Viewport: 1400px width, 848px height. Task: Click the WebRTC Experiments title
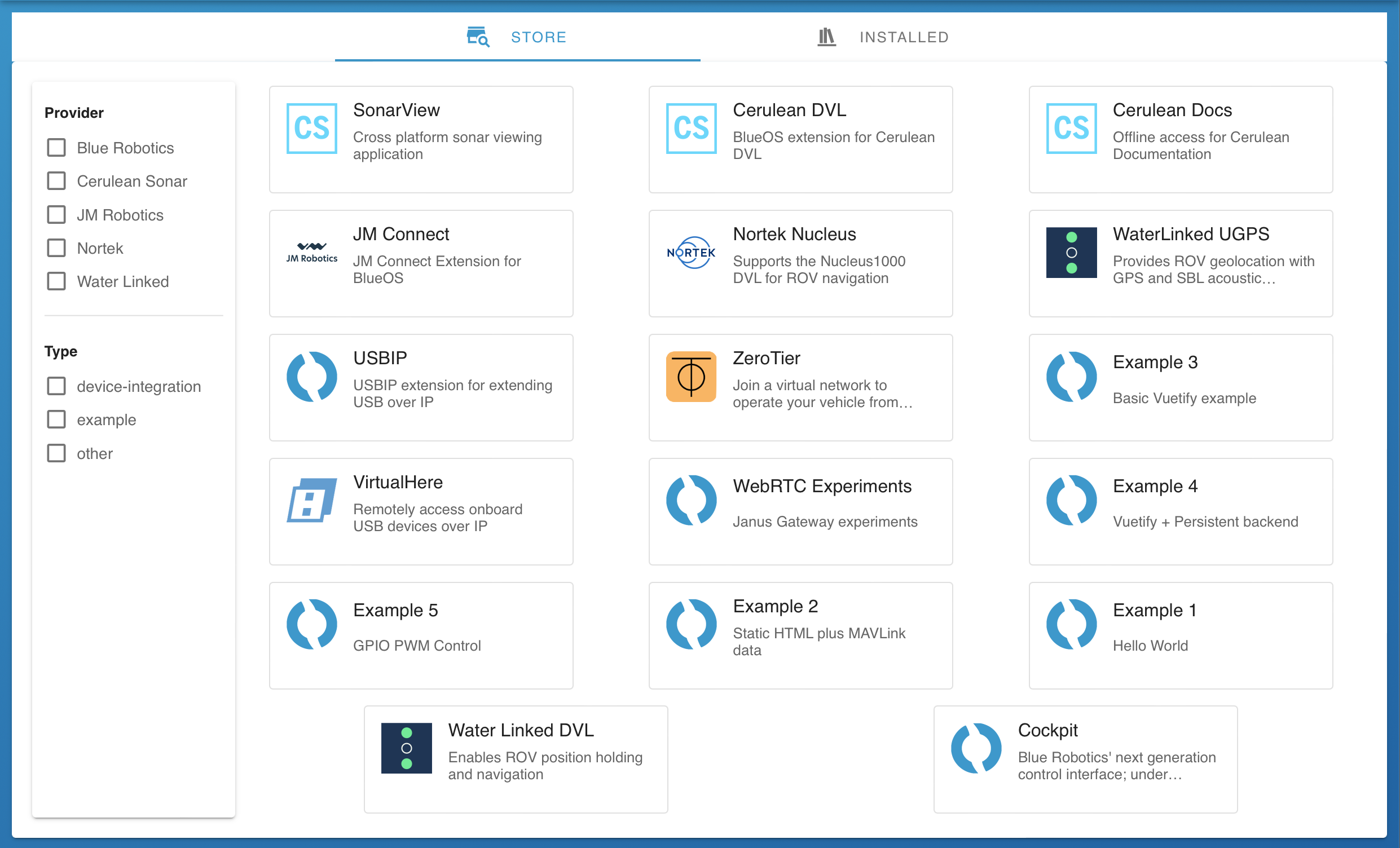click(822, 486)
